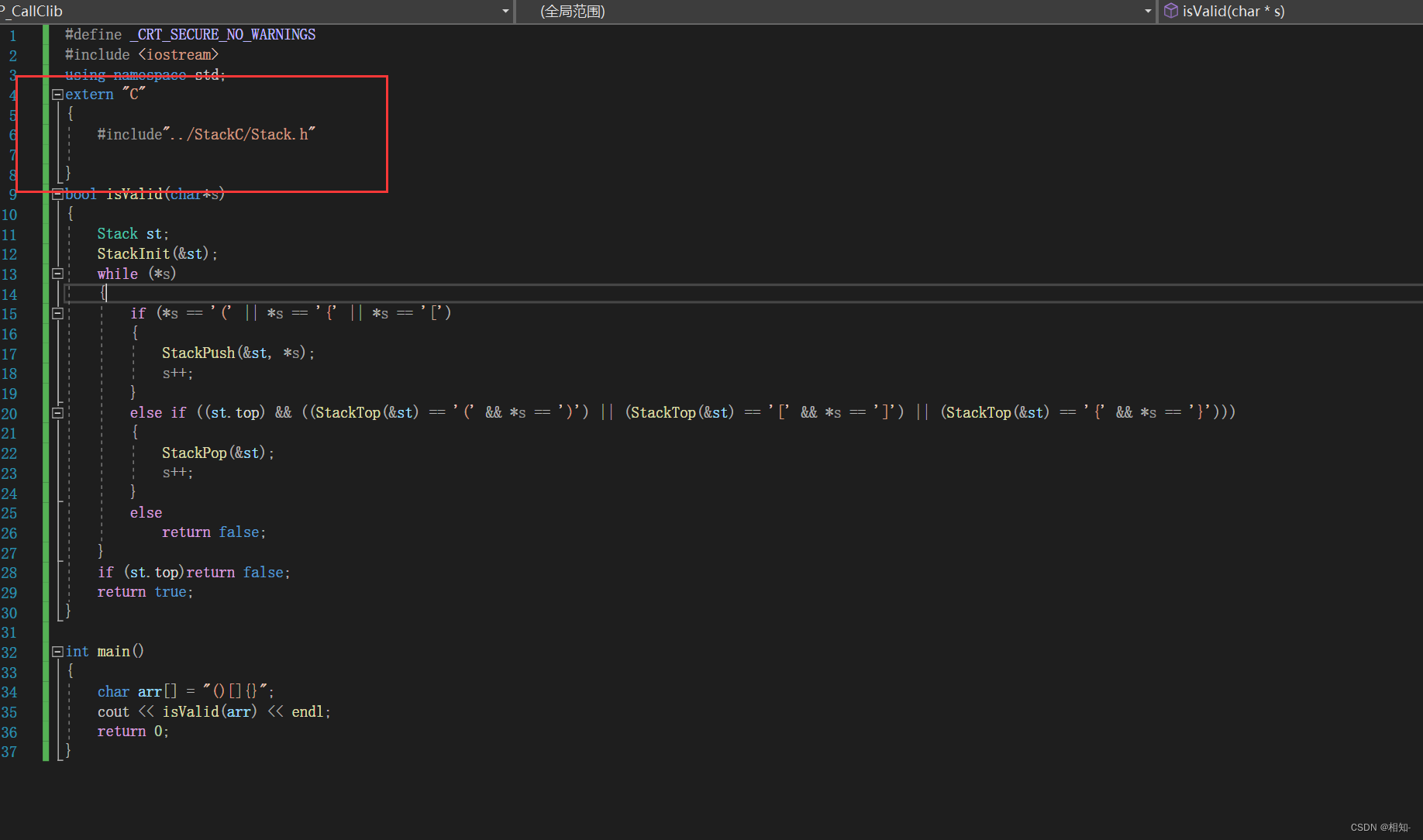Click the else keyword on line 25
This screenshot has height=840, width=1423.
[x=146, y=513]
